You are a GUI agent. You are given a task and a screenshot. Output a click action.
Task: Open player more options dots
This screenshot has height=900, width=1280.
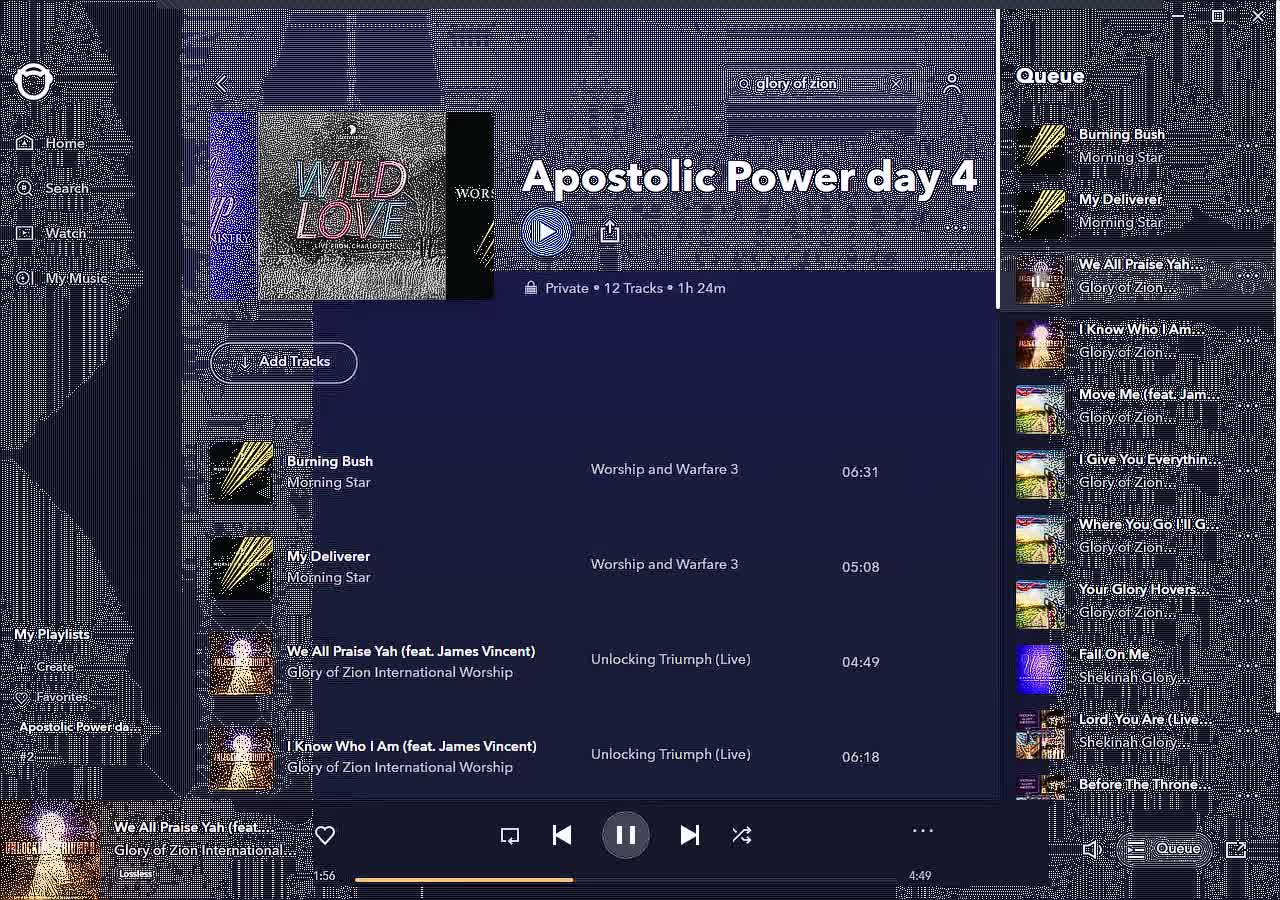tap(923, 830)
